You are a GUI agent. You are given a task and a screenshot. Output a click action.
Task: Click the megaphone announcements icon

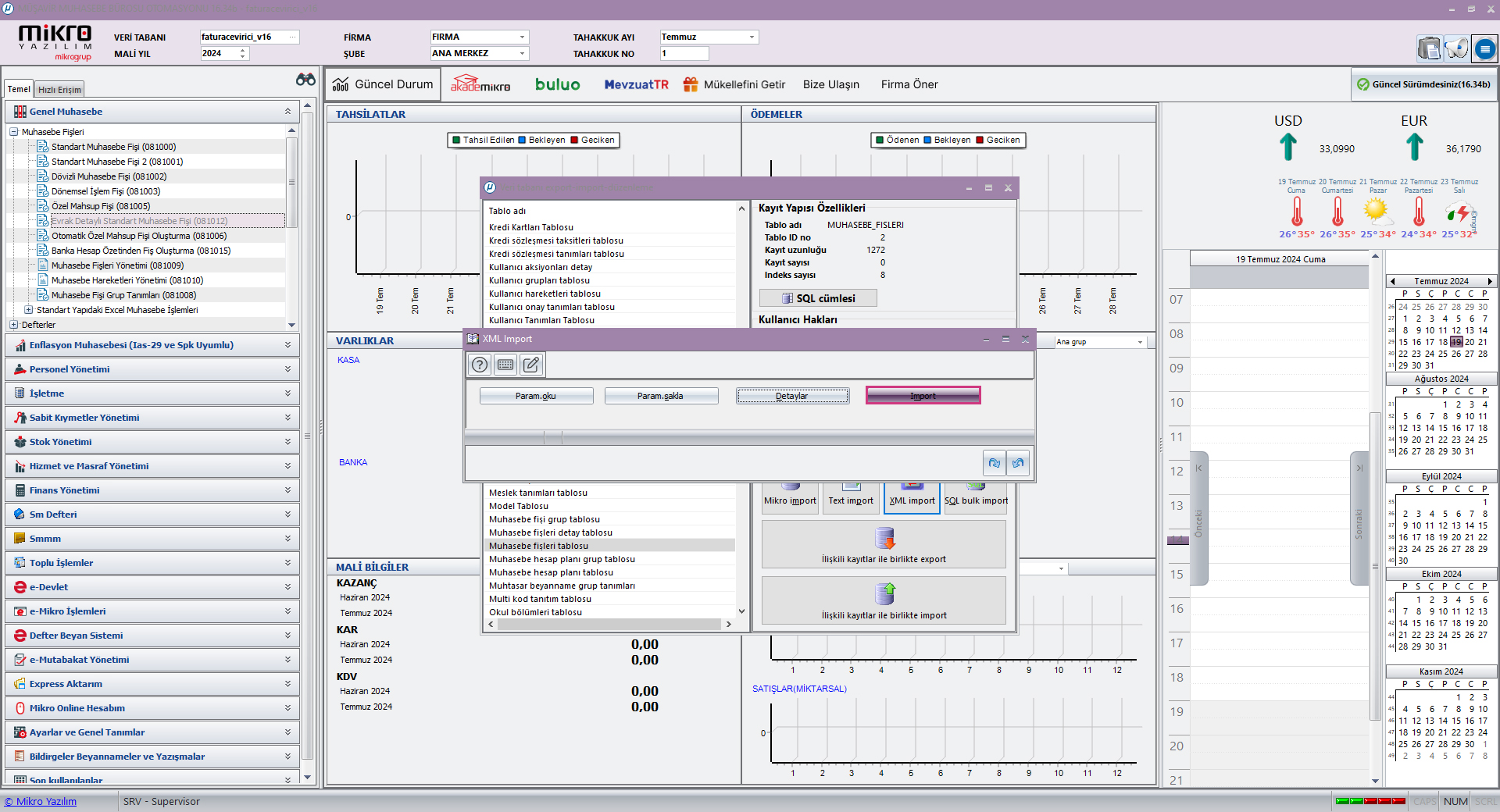pyautogui.click(x=1456, y=49)
